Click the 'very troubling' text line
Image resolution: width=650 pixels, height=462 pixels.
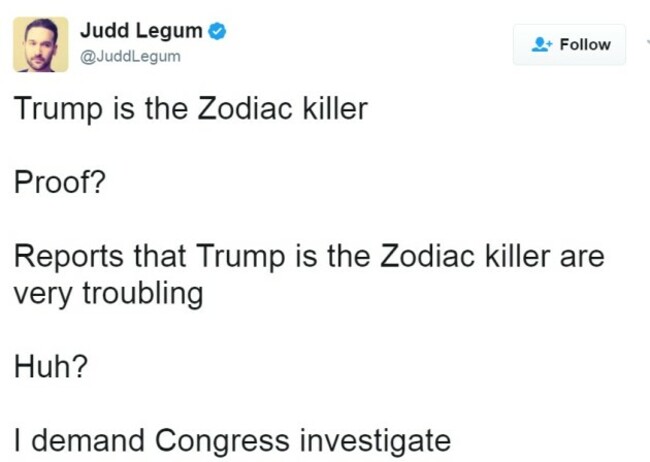pyautogui.click(x=108, y=294)
